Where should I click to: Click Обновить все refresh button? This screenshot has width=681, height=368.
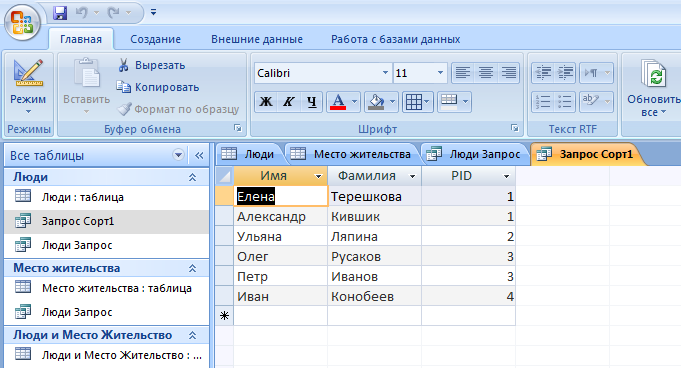tap(653, 88)
